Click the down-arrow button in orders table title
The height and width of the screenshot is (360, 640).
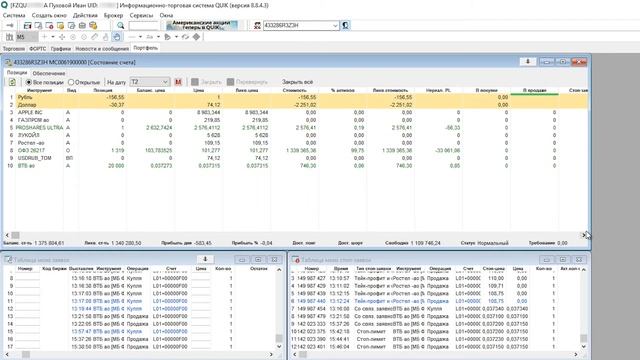[x=205, y=260]
